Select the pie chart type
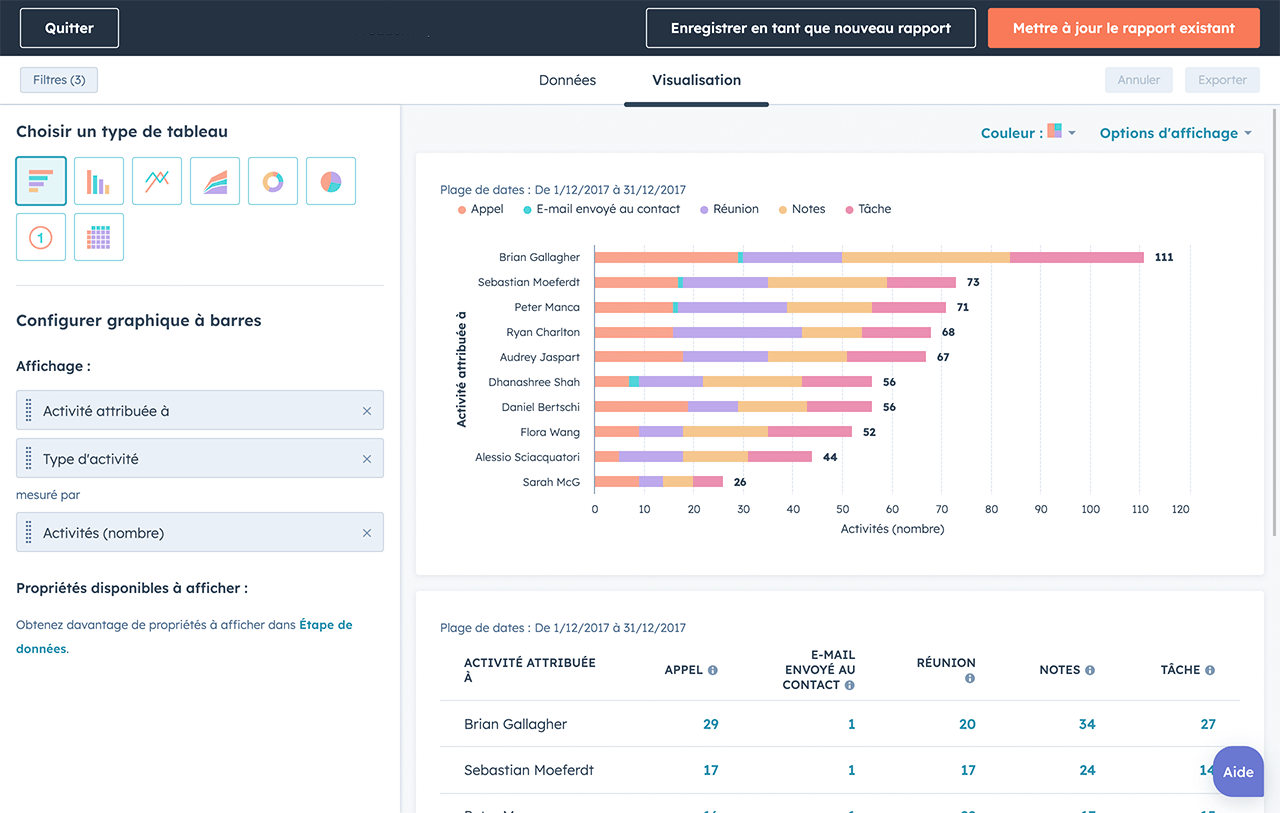The width and height of the screenshot is (1280, 813). [x=331, y=181]
